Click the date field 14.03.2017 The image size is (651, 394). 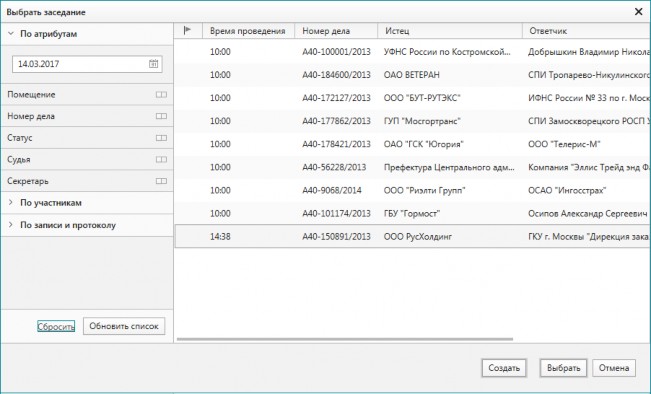point(87,64)
